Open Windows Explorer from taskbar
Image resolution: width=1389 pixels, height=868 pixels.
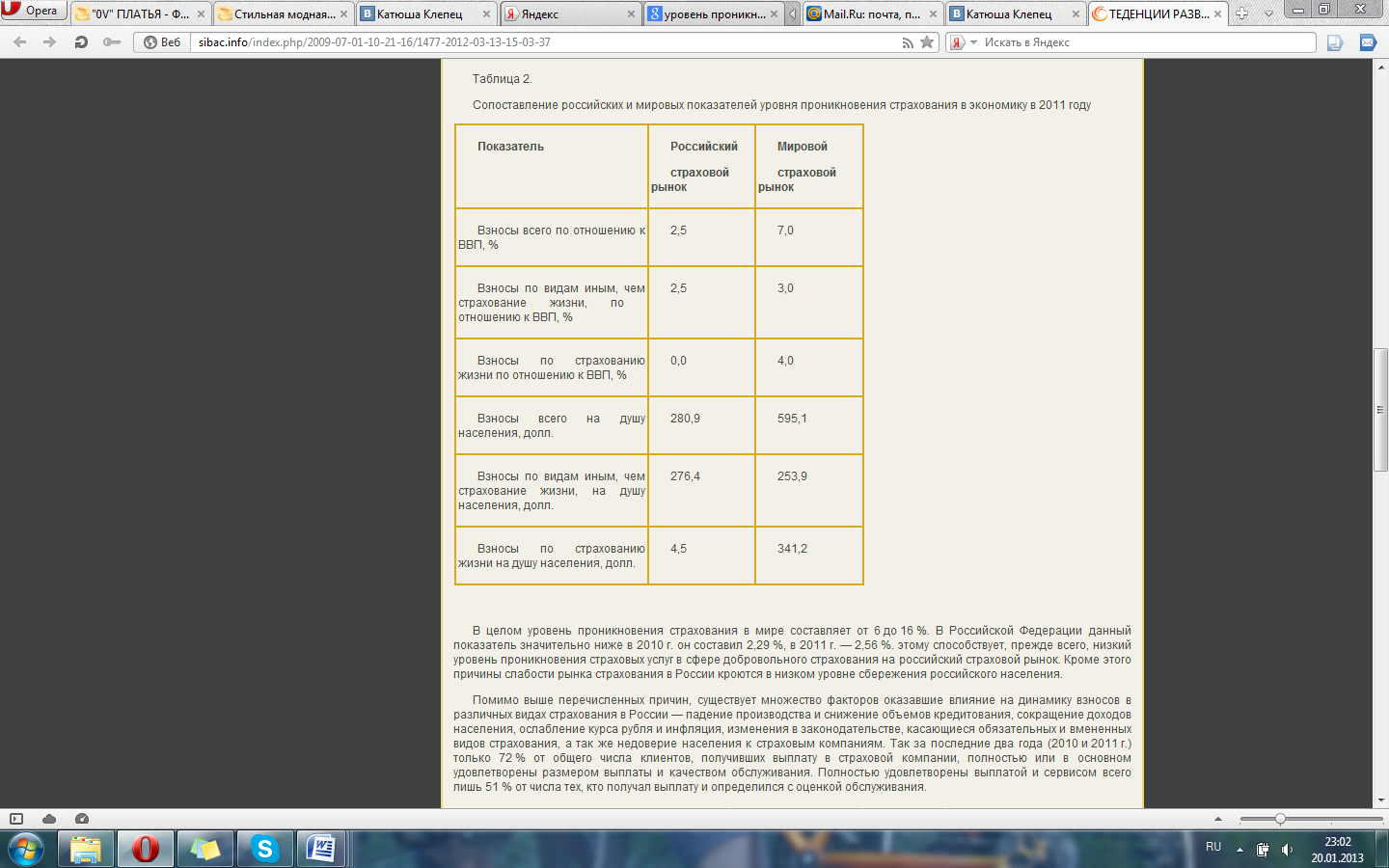86,849
